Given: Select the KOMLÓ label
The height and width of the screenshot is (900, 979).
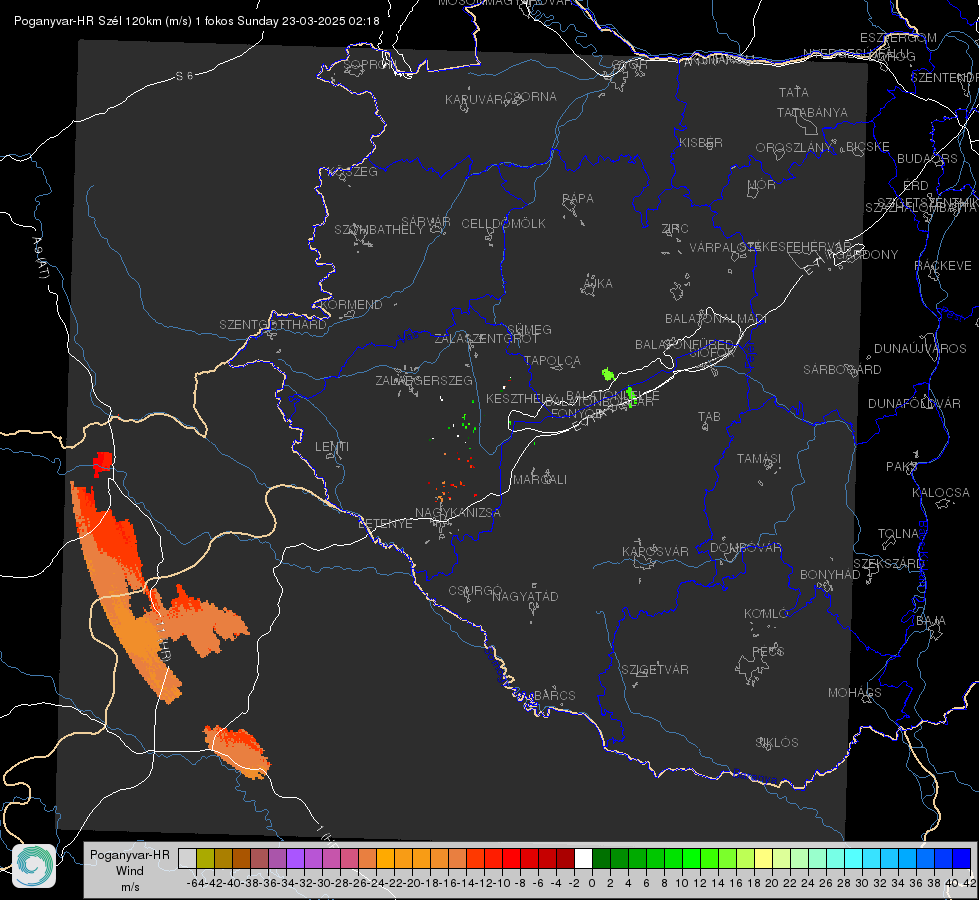Looking at the screenshot, I should click(766, 614).
